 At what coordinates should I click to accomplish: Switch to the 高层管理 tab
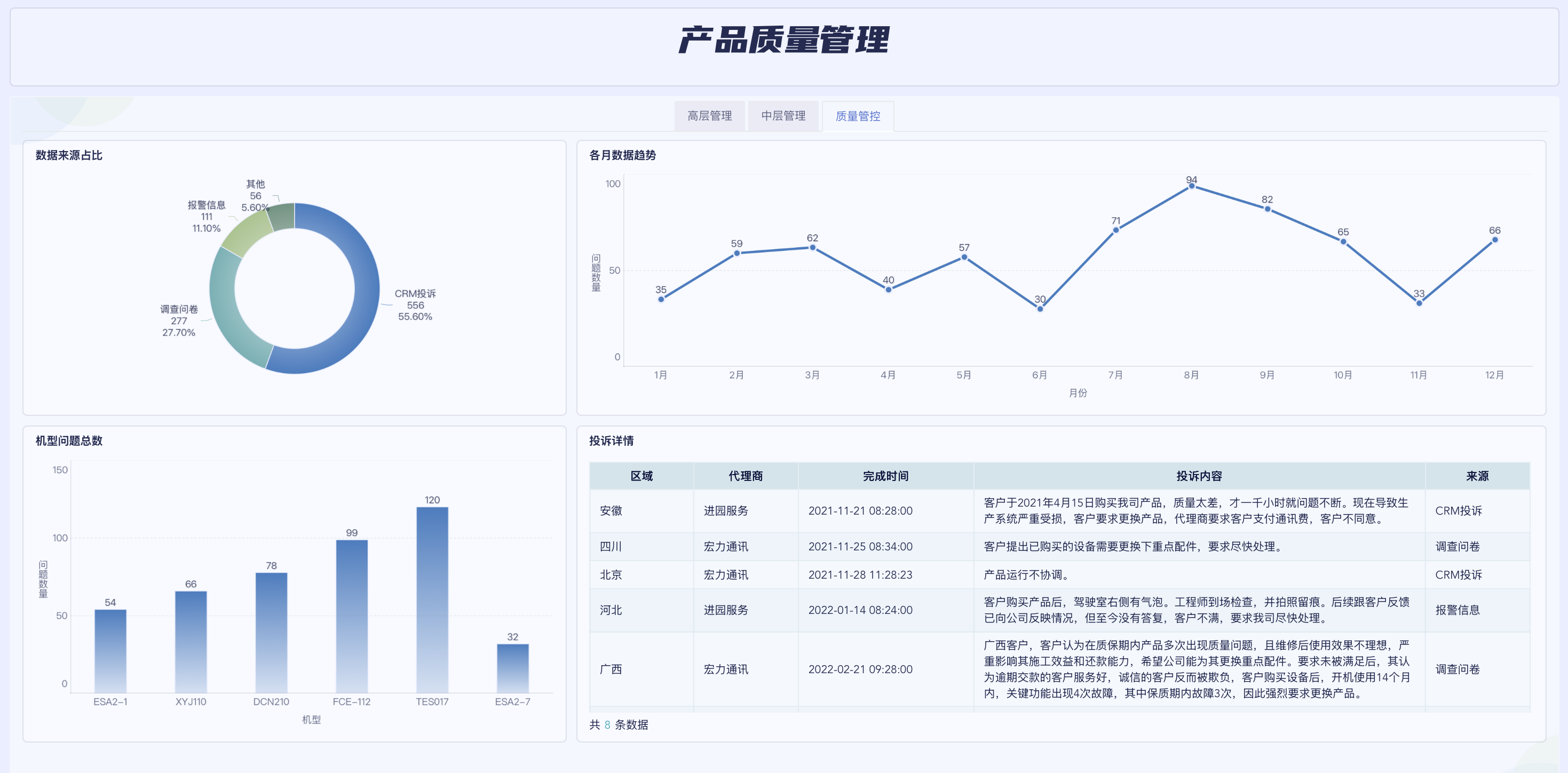click(710, 116)
